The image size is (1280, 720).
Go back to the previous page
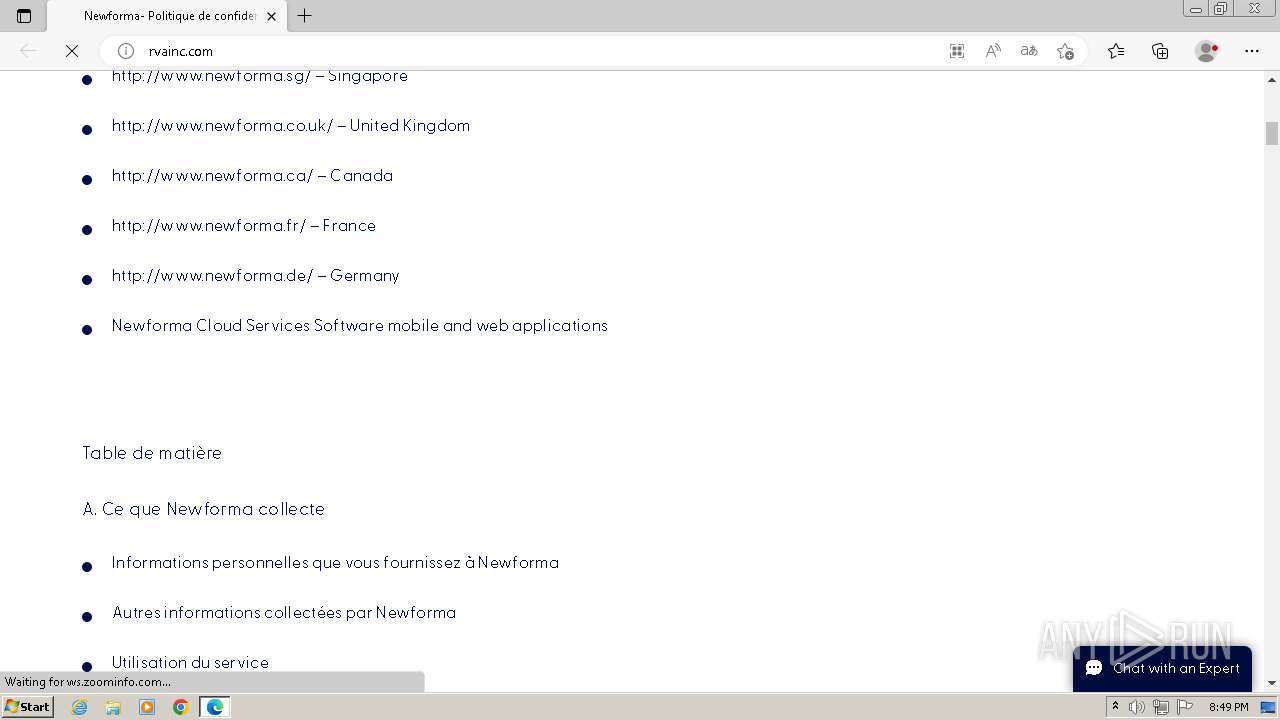pos(28,51)
